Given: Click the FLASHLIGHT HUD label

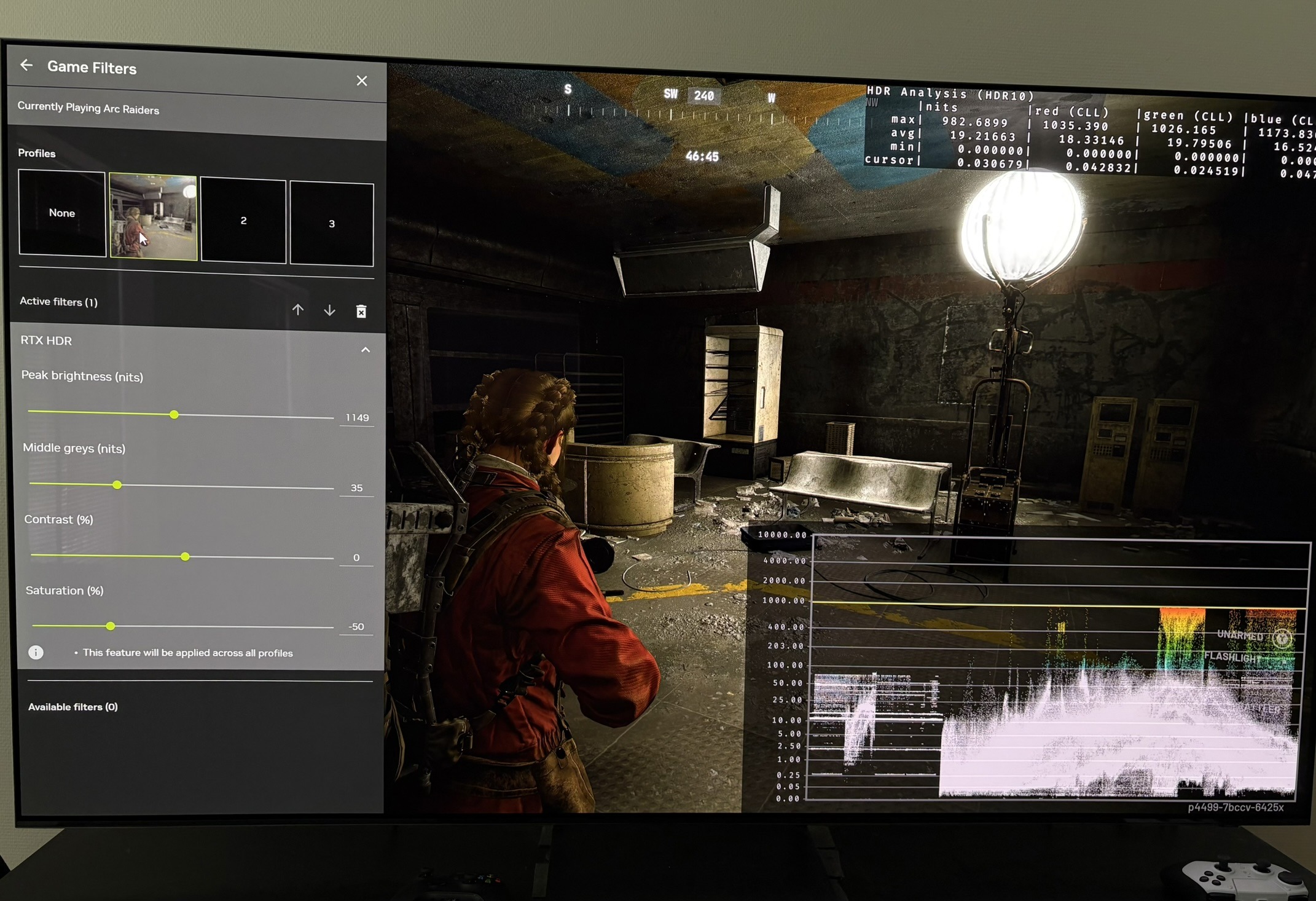Looking at the screenshot, I should point(1232,657).
